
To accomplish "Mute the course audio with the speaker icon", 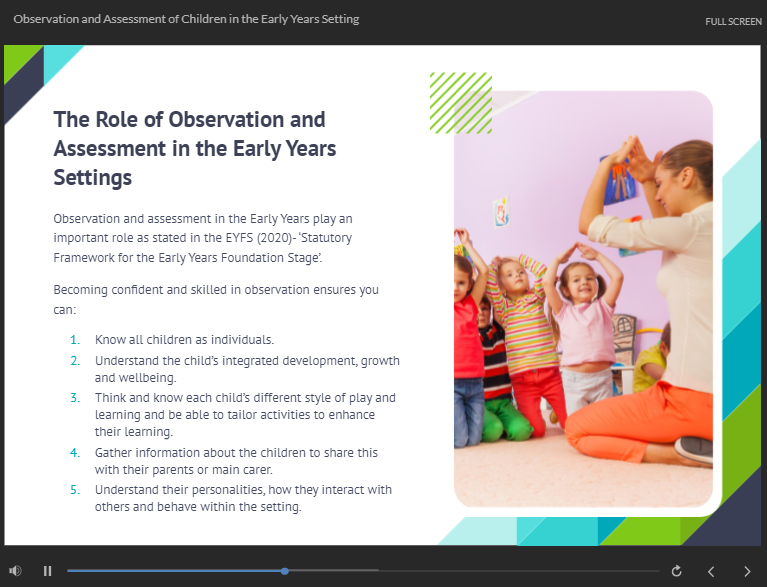I will click(15, 571).
